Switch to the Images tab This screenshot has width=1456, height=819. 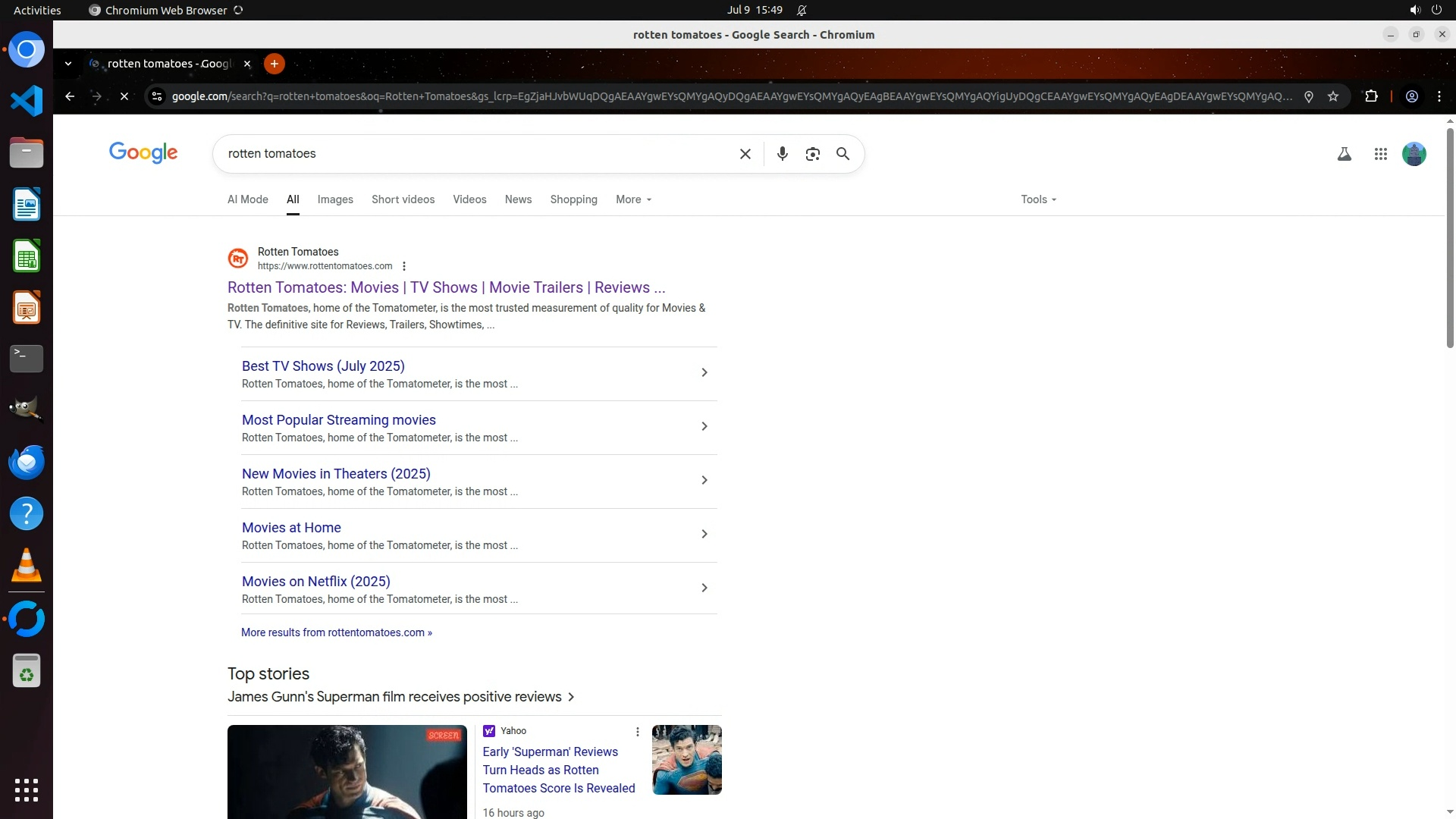(334, 199)
